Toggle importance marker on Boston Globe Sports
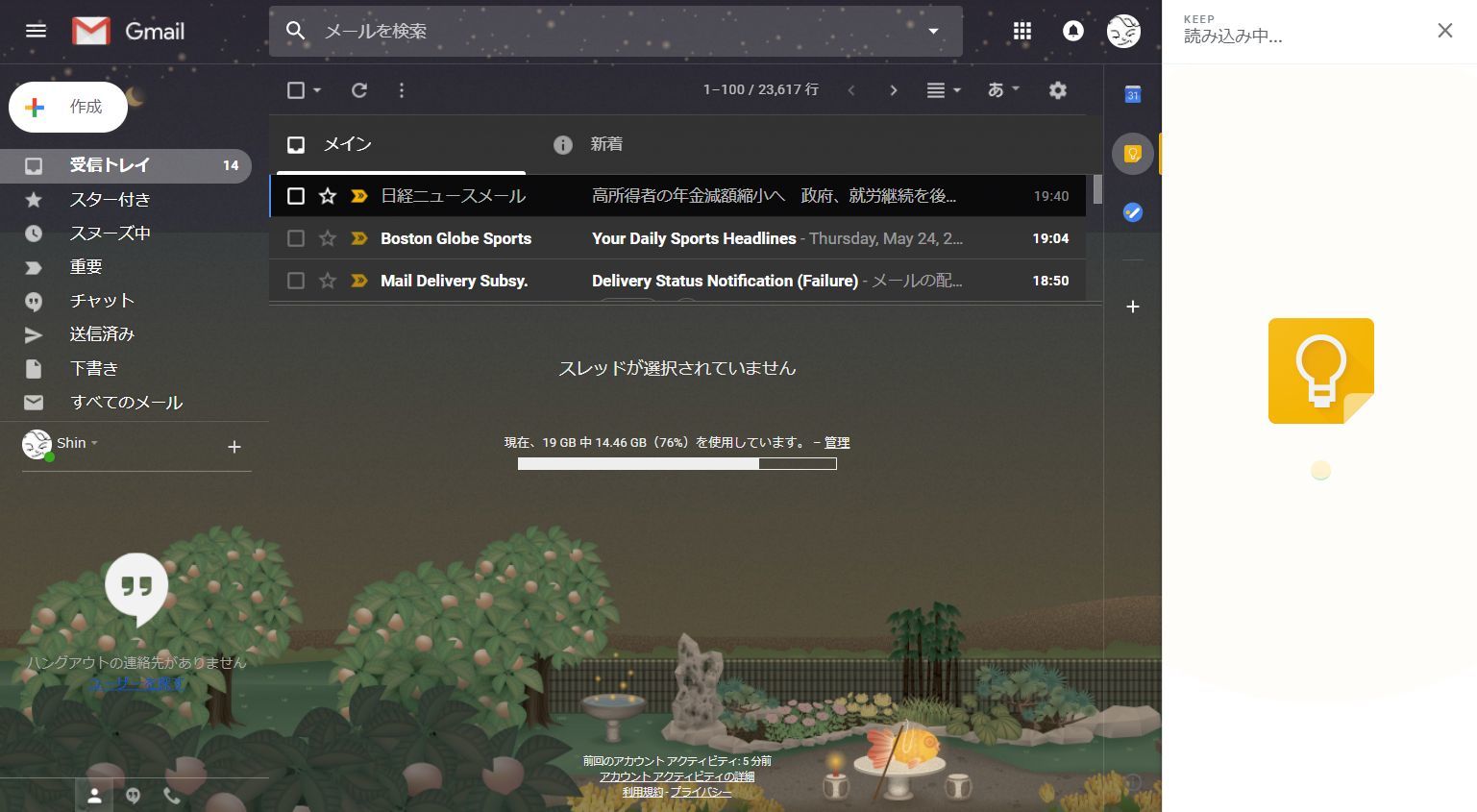1477x812 pixels. pyautogui.click(x=359, y=238)
